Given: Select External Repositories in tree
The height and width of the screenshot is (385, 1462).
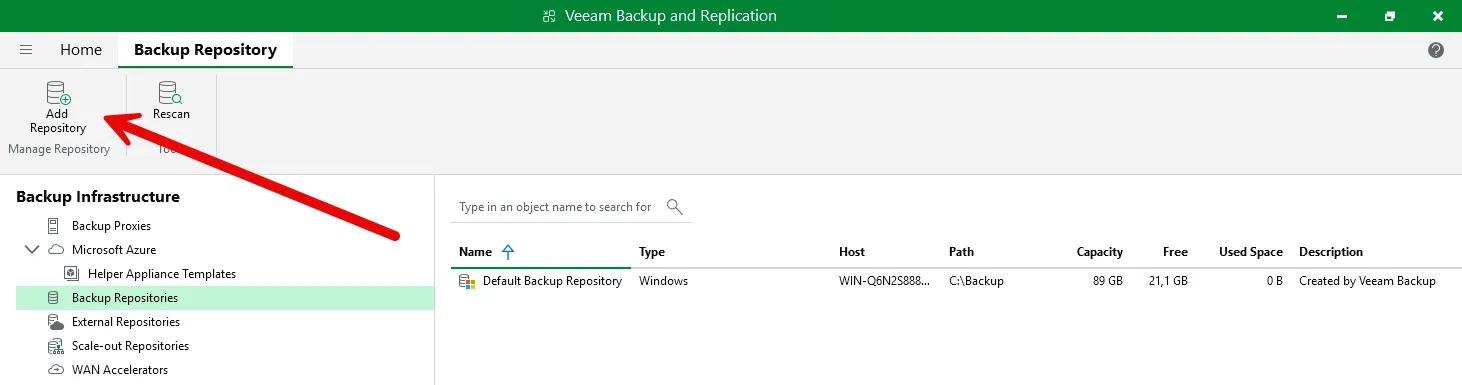Looking at the screenshot, I should coord(126,322).
